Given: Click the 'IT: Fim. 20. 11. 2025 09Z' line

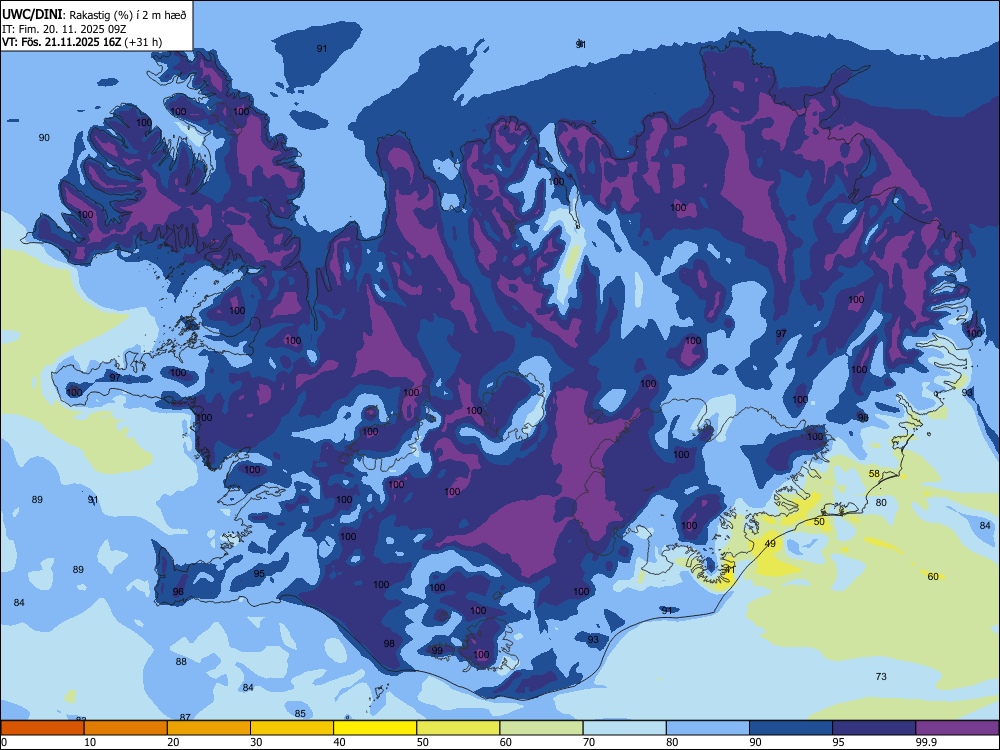Looking at the screenshot, I should click(x=64, y=29).
